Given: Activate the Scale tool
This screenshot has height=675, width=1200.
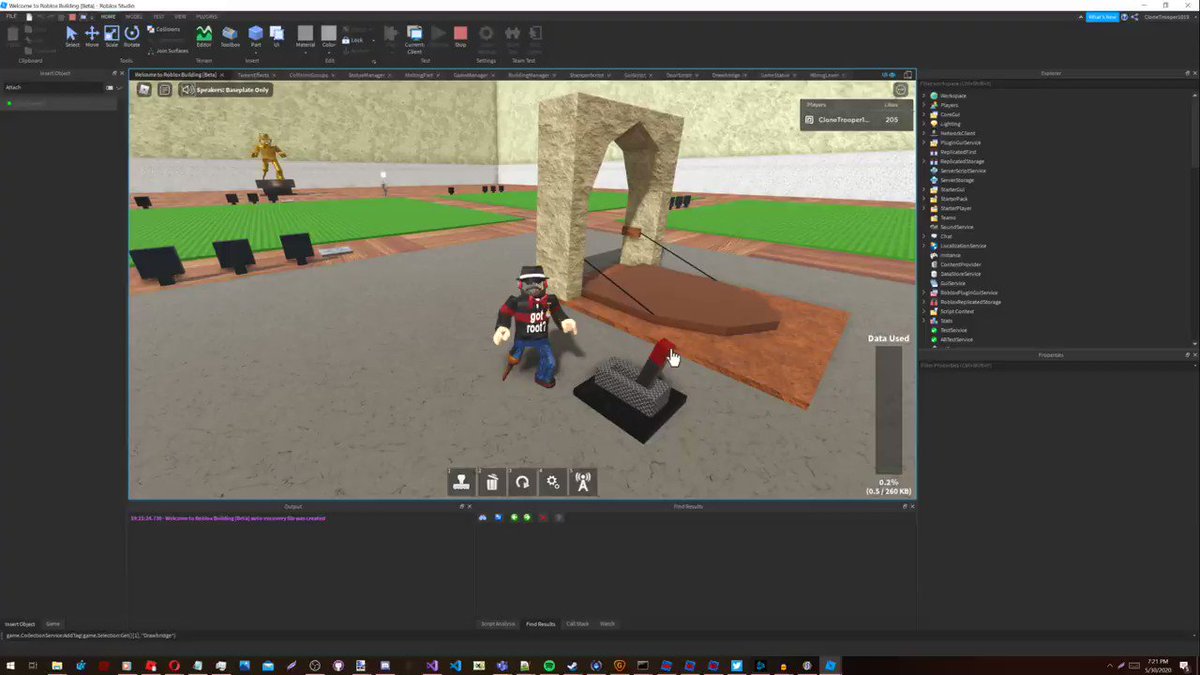Looking at the screenshot, I should 112,36.
